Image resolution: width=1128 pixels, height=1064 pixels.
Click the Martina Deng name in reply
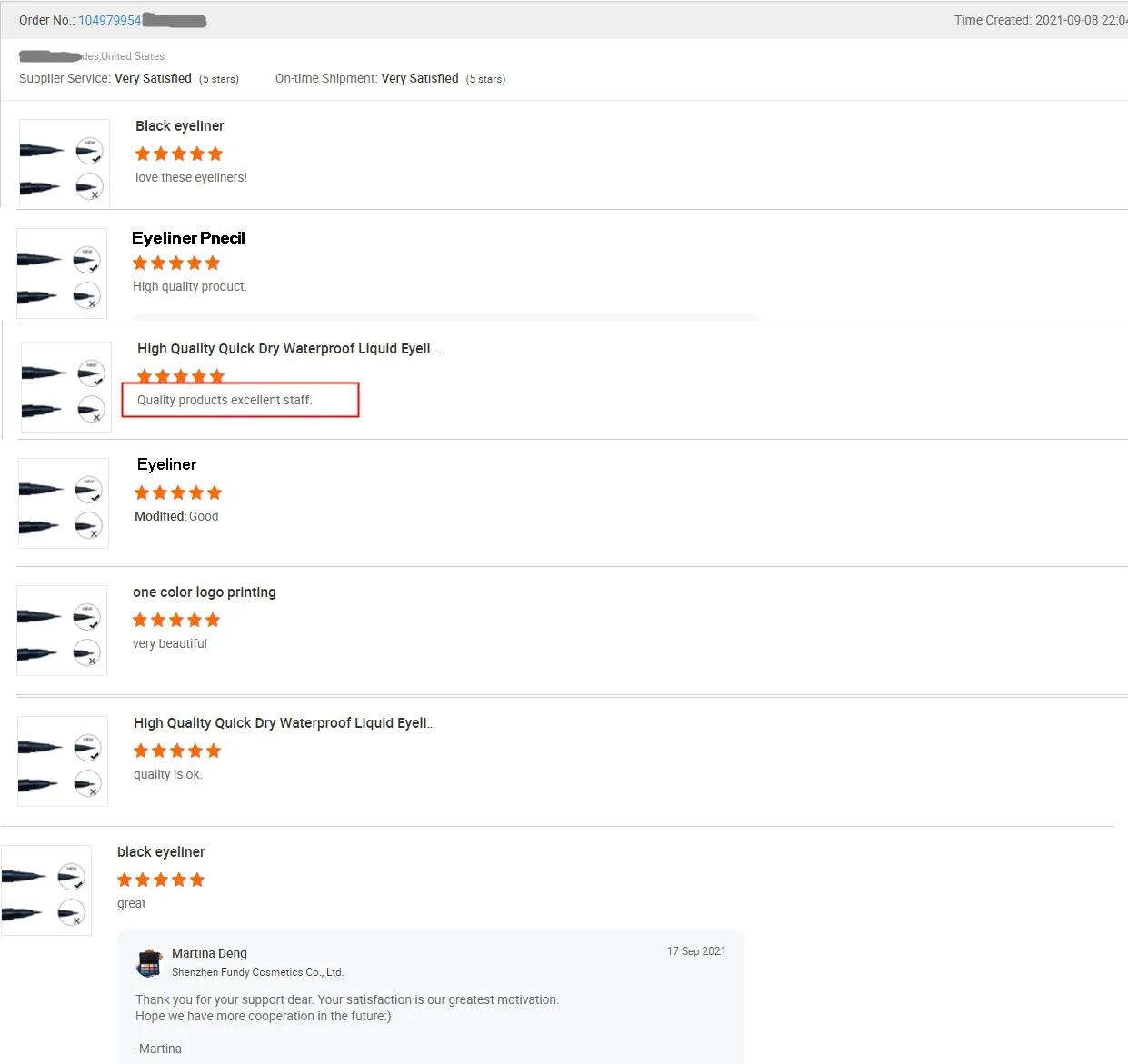click(x=209, y=953)
